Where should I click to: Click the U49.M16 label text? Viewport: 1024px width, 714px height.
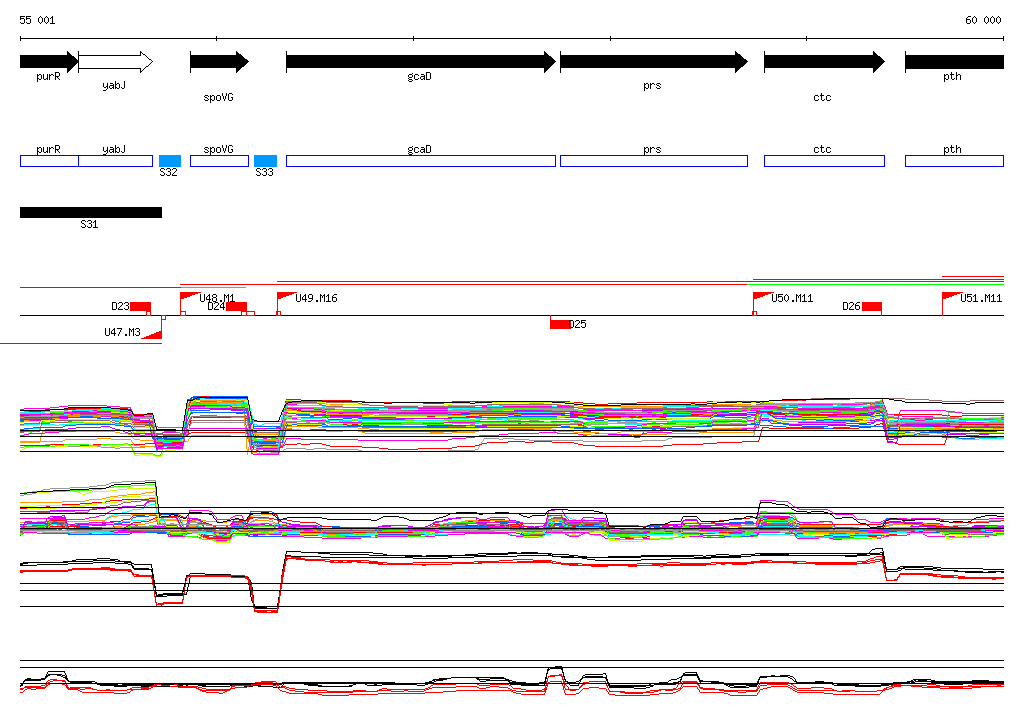[317, 298]
